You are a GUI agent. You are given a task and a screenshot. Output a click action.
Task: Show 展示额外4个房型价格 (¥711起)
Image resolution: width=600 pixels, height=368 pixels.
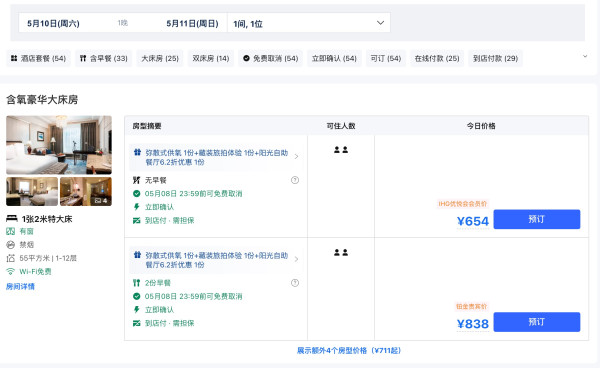click(x=349, y=350)
